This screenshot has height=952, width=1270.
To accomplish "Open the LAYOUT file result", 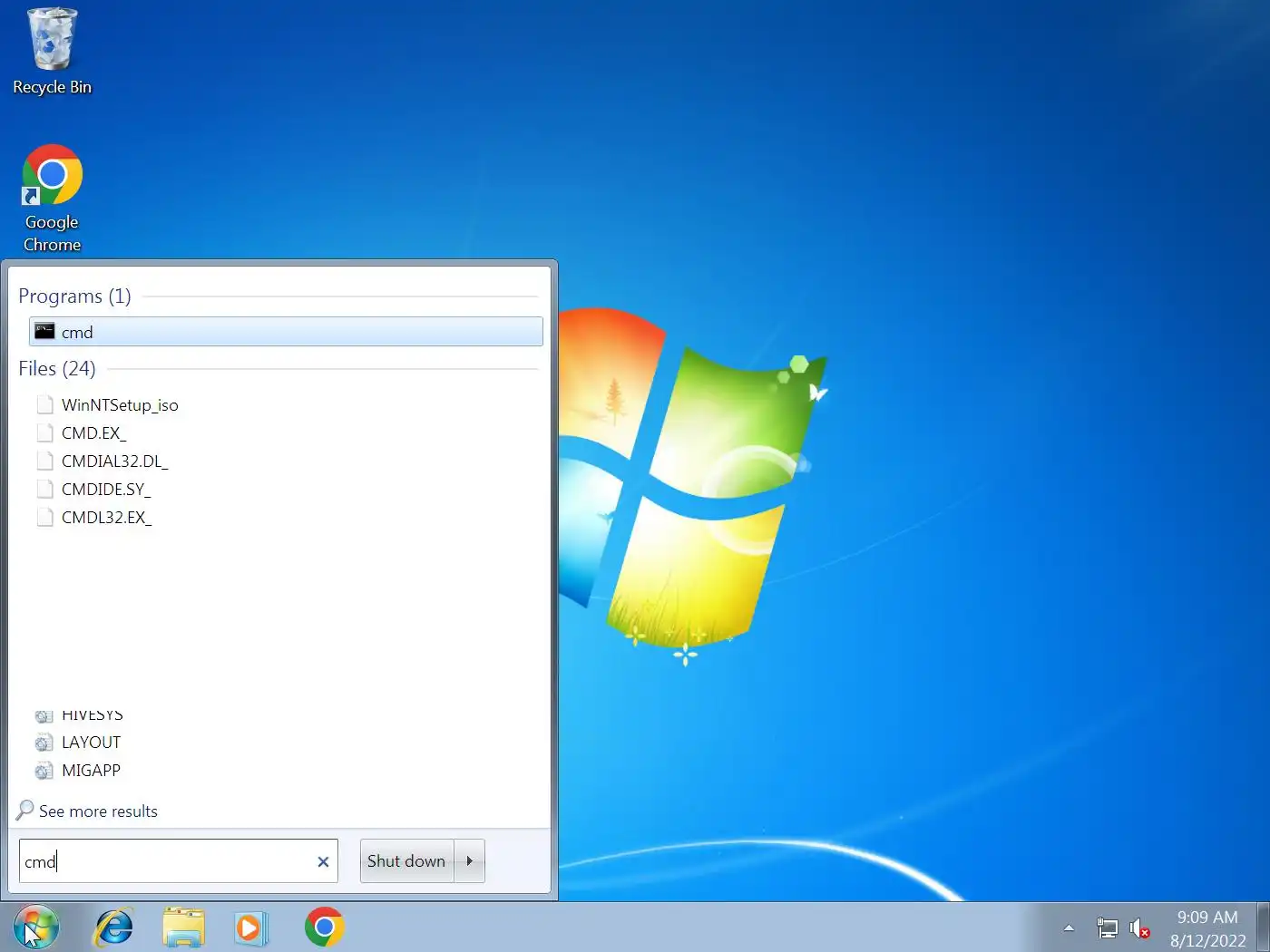I will 91,743.
